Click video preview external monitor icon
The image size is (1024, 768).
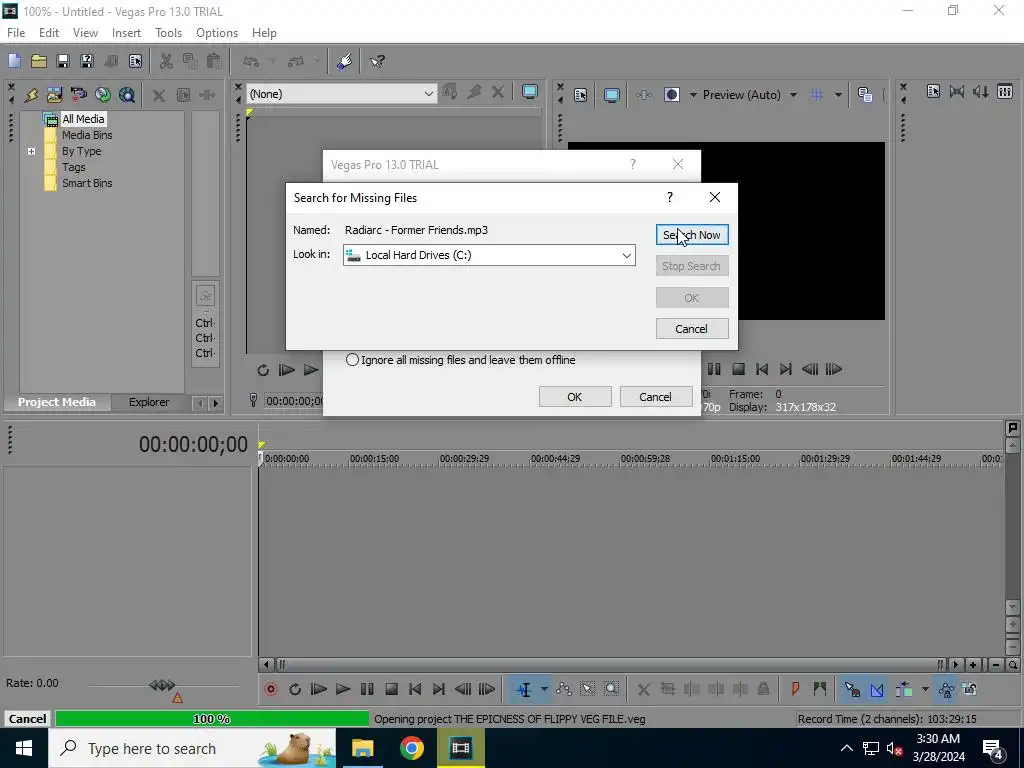point(611,95)
